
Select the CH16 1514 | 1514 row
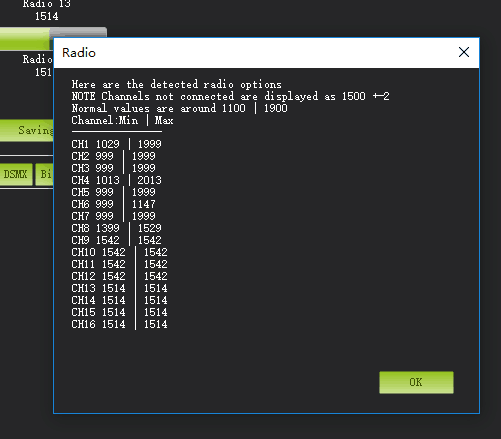pos(119,324)
